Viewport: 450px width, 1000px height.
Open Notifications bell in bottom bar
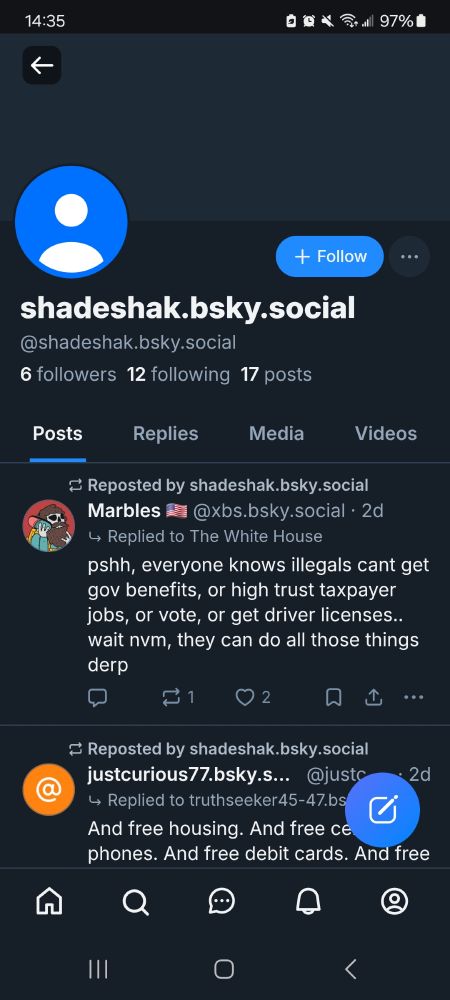308,901
